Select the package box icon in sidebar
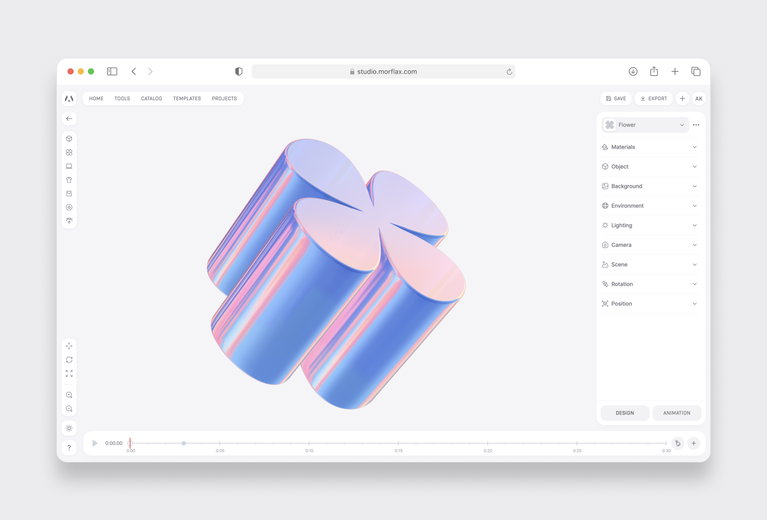This screenshot has width=767, height=520. pyautogui.click(x=69, y=193)
